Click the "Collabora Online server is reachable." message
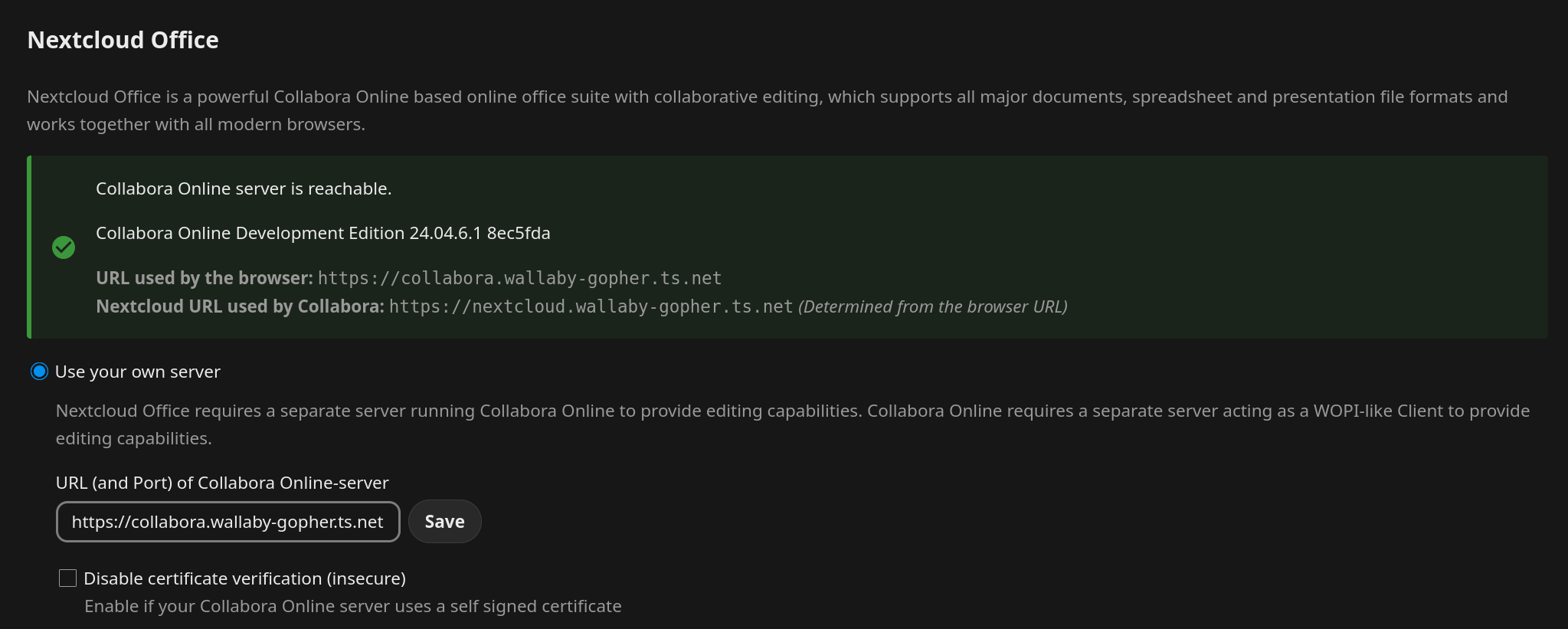Viewport: 1568px width, 629px height. [x=244, y=188]
